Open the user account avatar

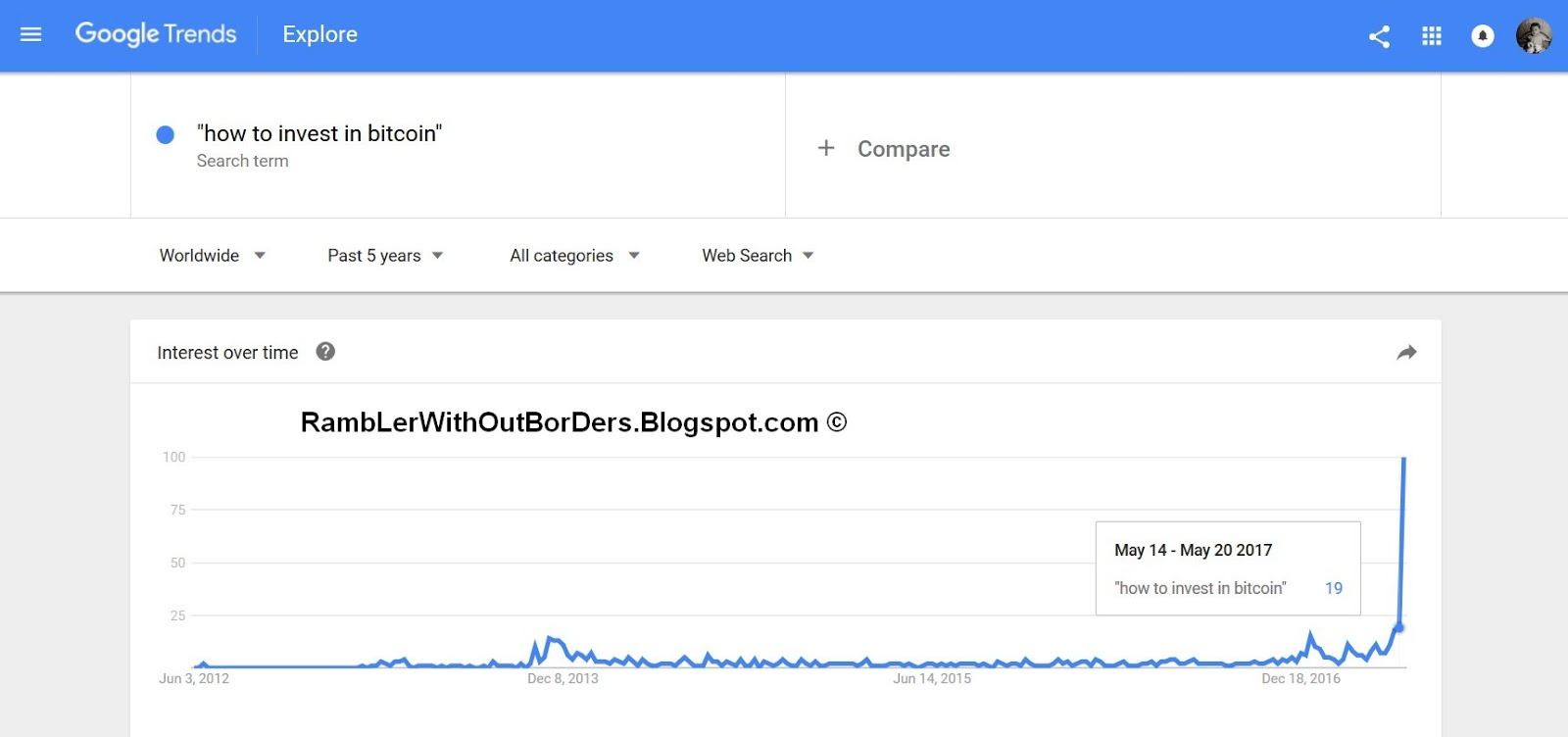tap(1534, 35)
